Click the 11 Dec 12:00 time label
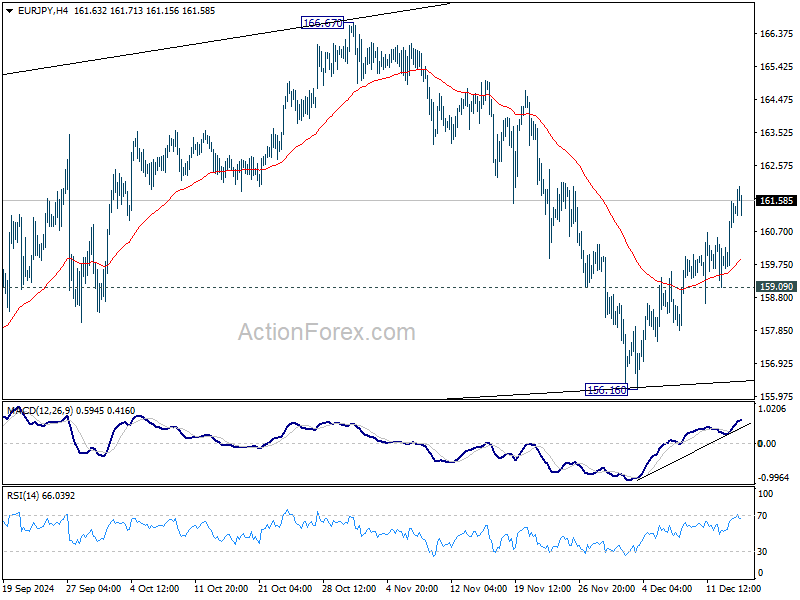The image size is (800, 600). tap(734, 589)
